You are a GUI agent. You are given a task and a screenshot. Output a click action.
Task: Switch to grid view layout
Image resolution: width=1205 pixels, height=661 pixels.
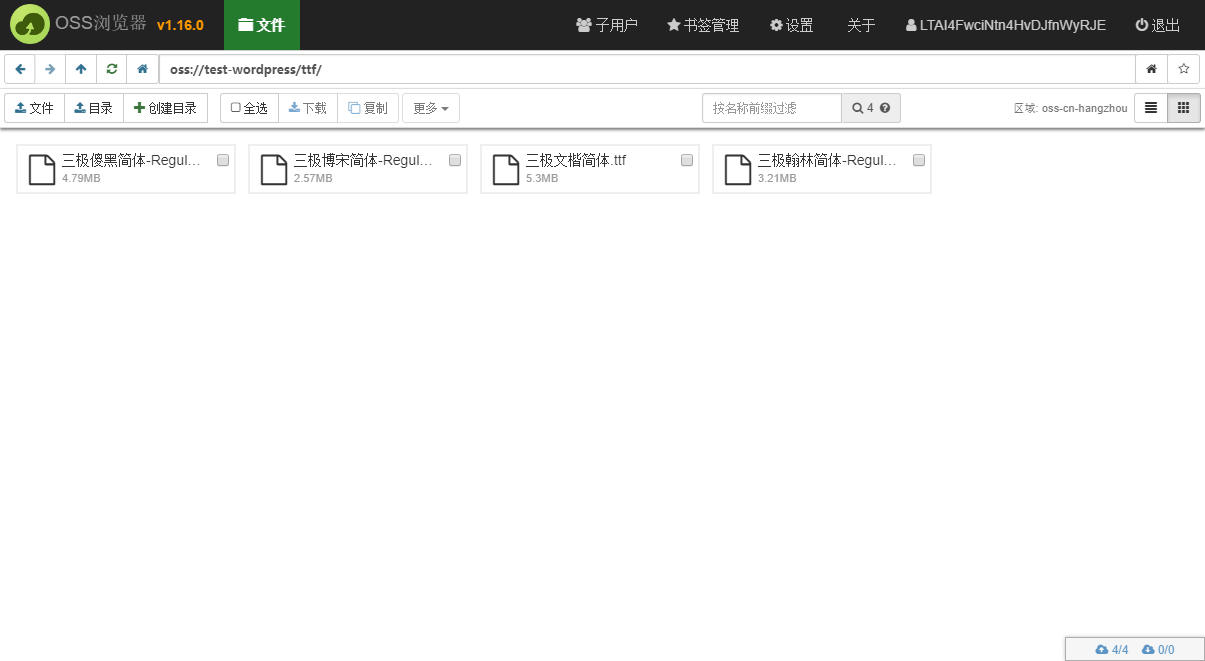[1183, 107]
